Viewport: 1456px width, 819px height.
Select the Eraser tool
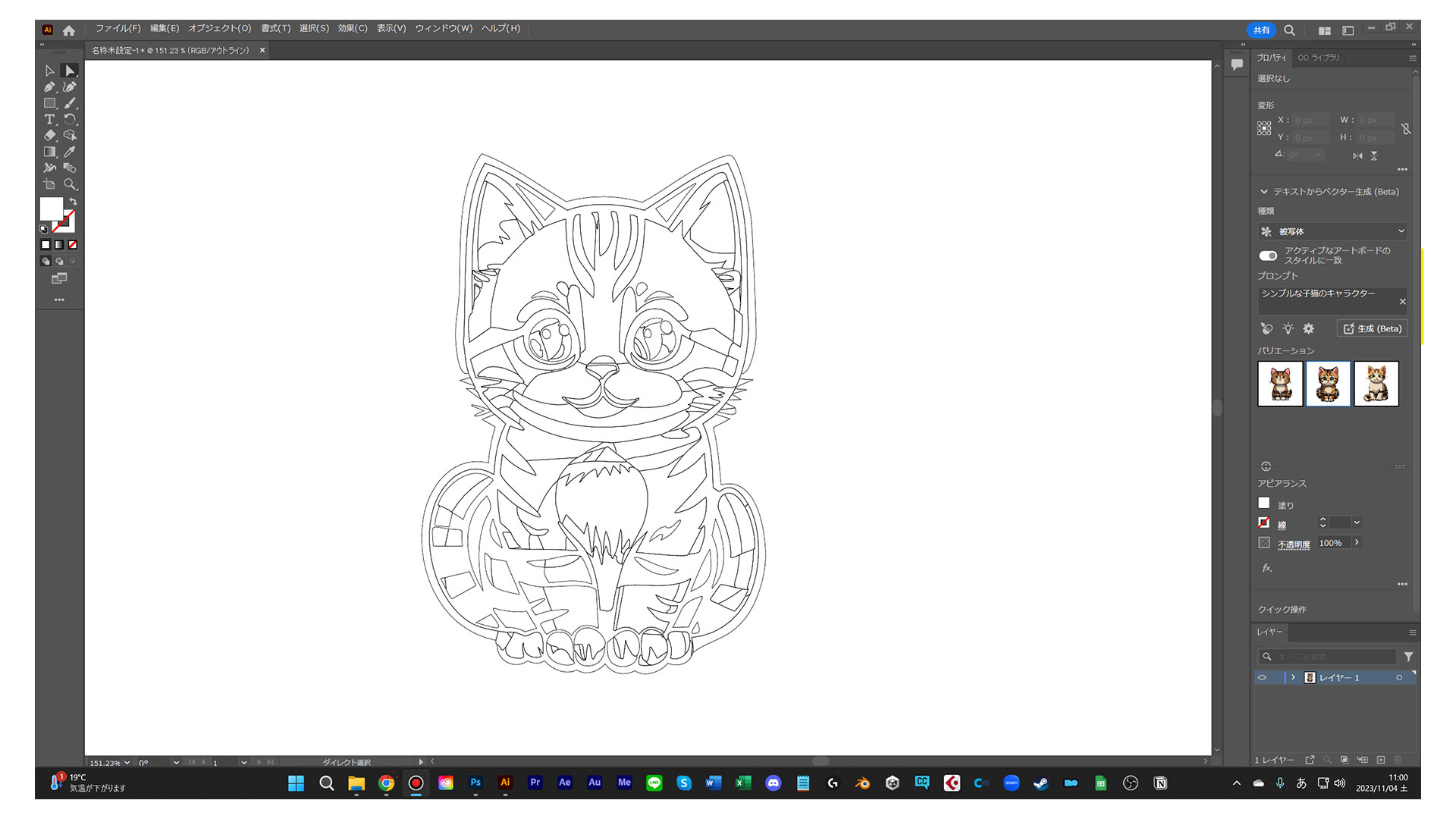[x=49, y=136]
